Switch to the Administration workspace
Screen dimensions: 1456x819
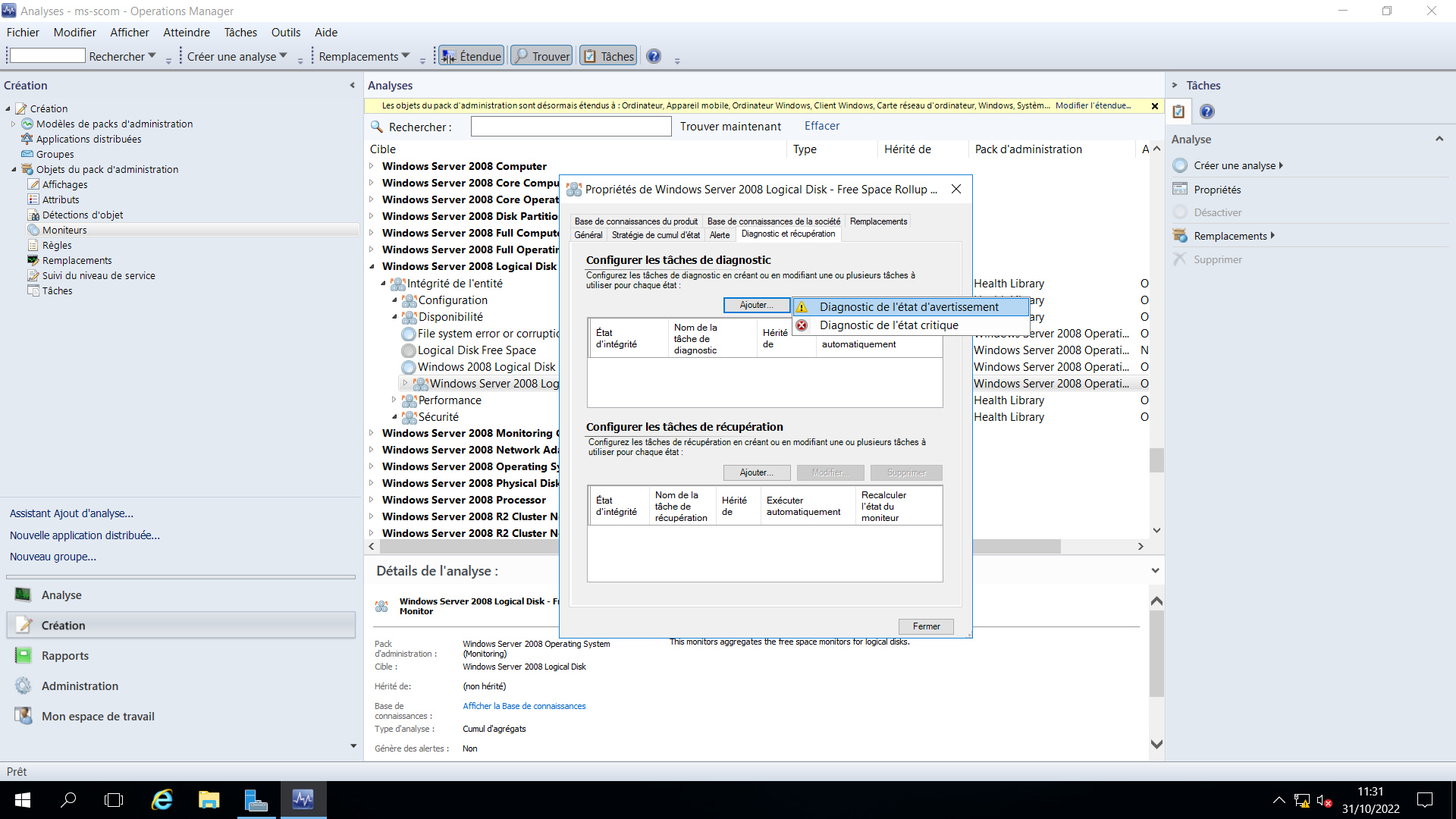coord(78,686)
